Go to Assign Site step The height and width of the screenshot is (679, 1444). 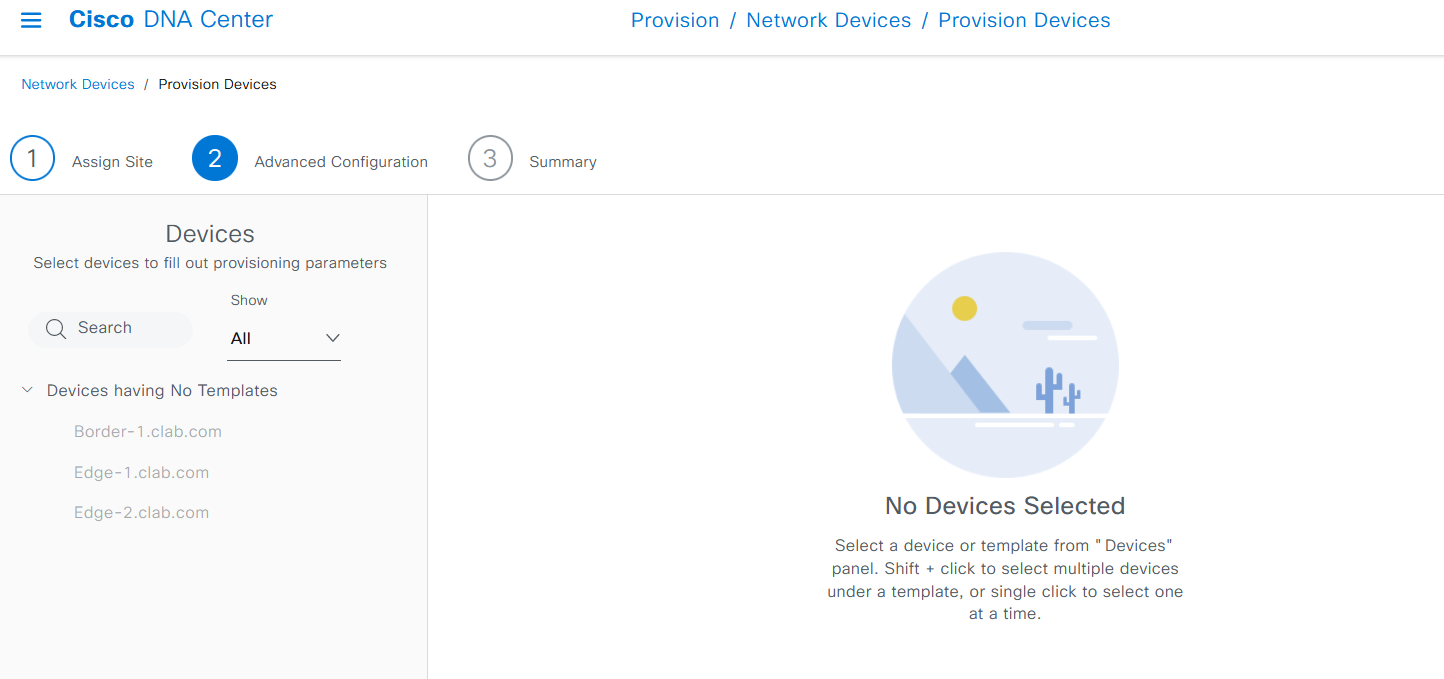(x=112, y=162)
